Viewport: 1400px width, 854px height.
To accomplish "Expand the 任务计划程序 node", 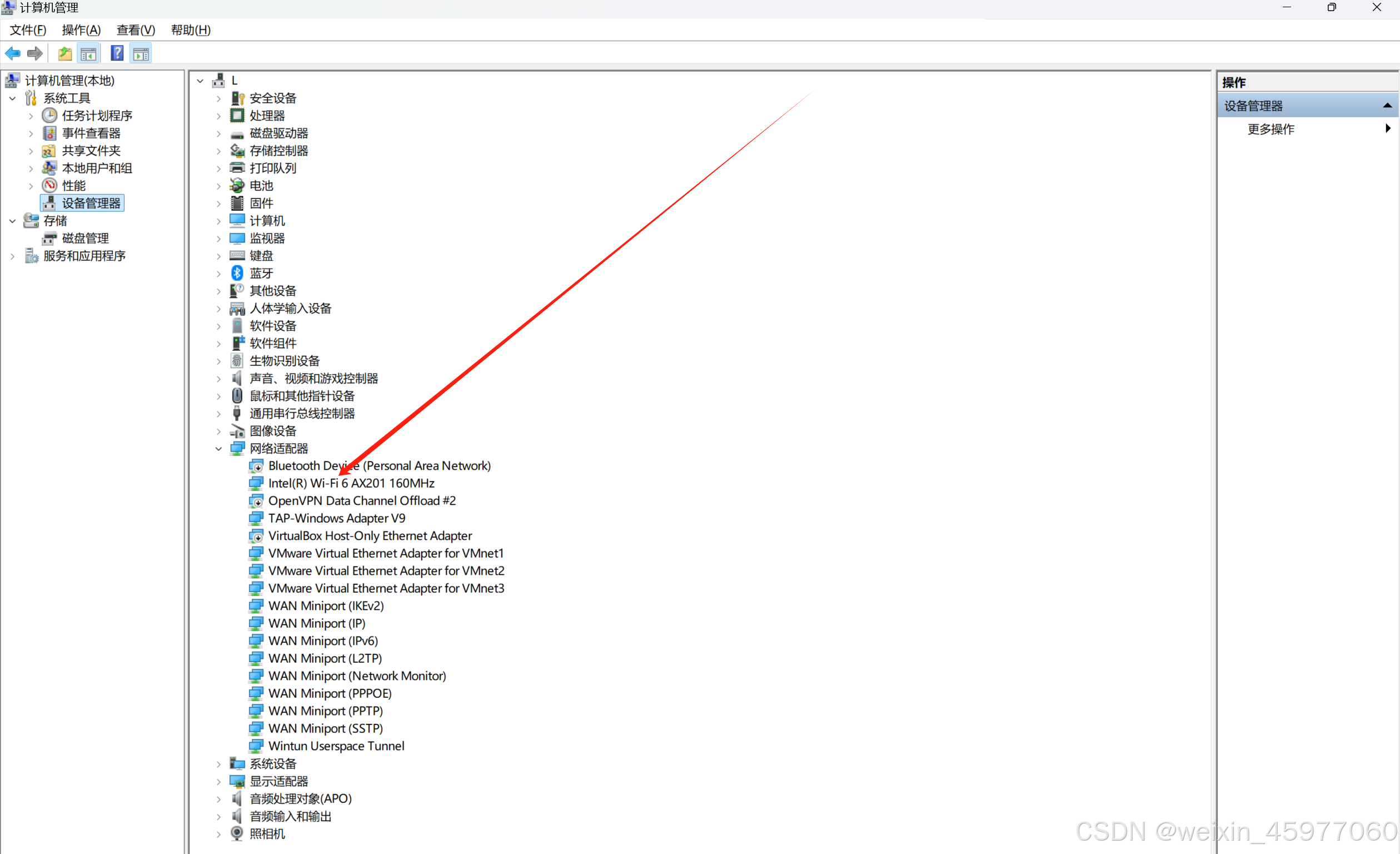I will [x=31, y=116].
